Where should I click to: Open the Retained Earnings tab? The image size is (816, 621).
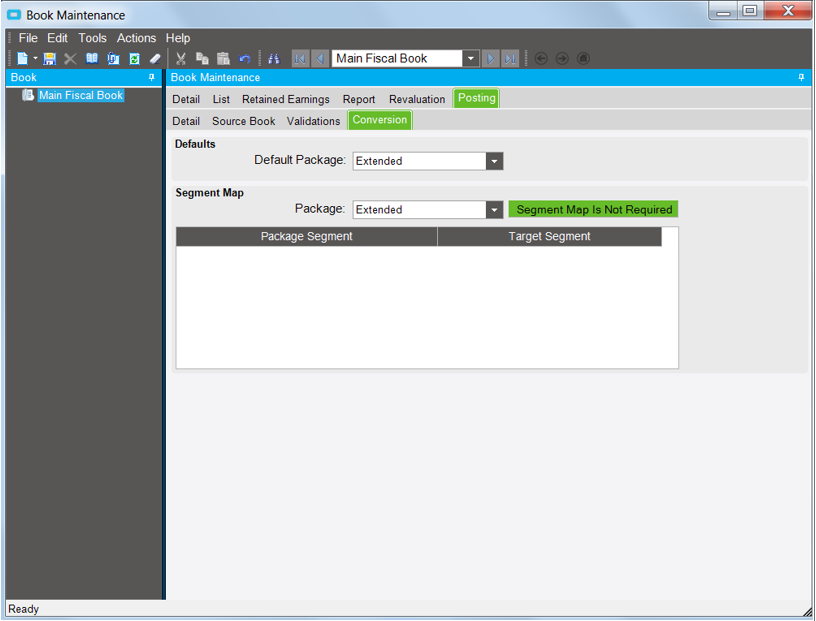coord(286,99)
